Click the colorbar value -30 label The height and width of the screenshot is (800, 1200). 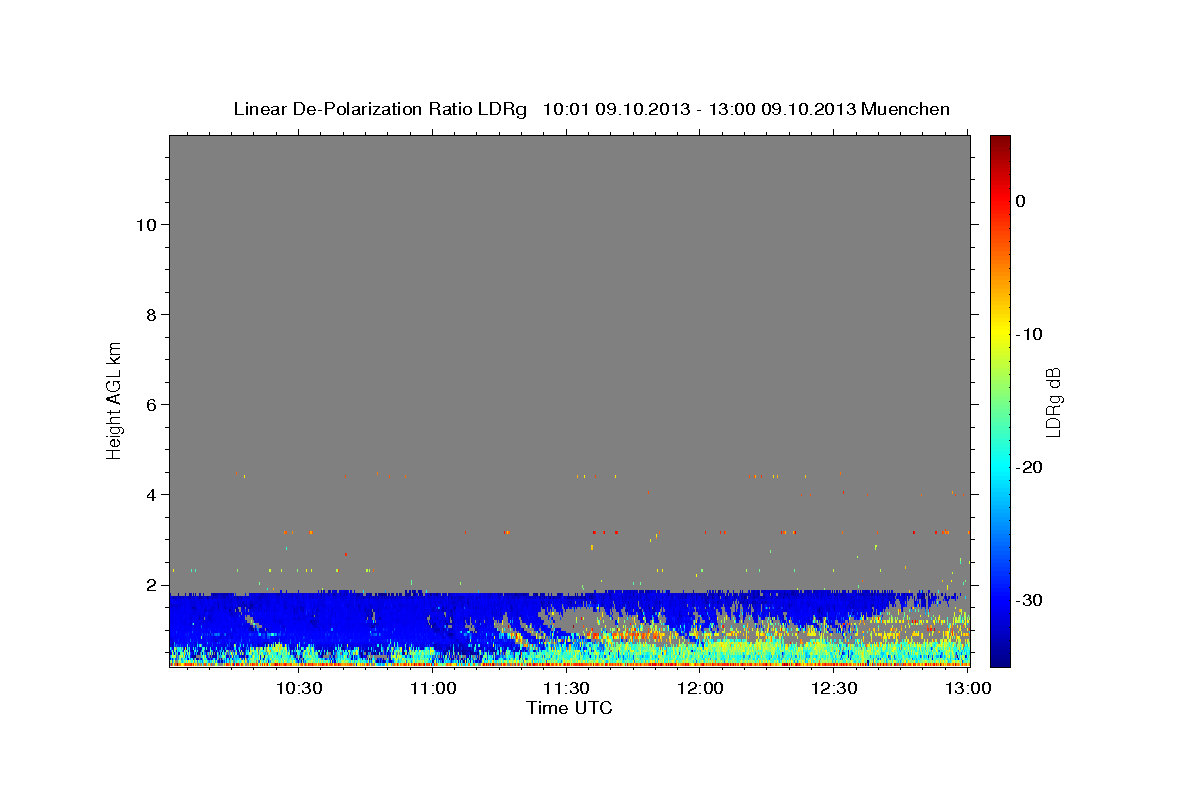click(1029, 600)
